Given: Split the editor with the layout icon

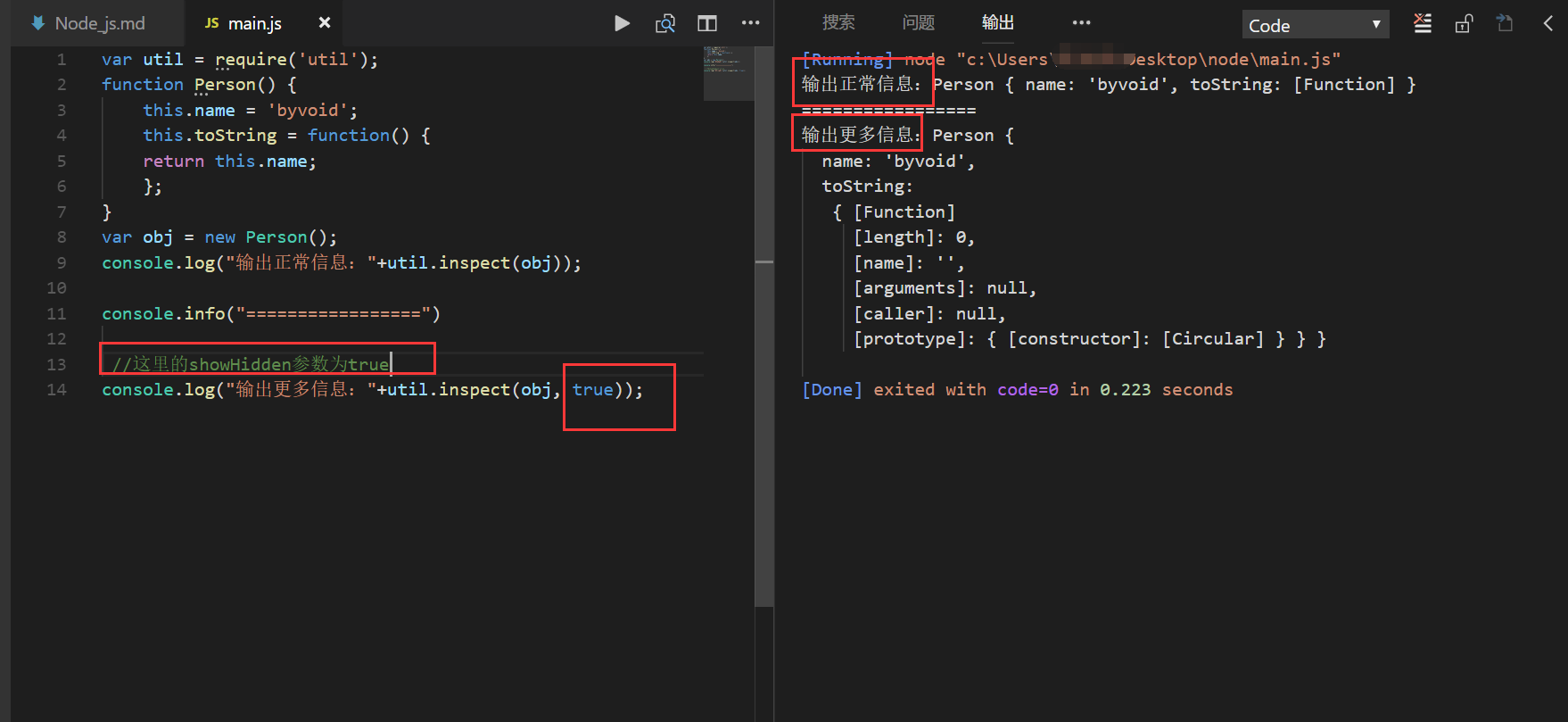Looking at the screenshot, I should (x=707, y=23).
